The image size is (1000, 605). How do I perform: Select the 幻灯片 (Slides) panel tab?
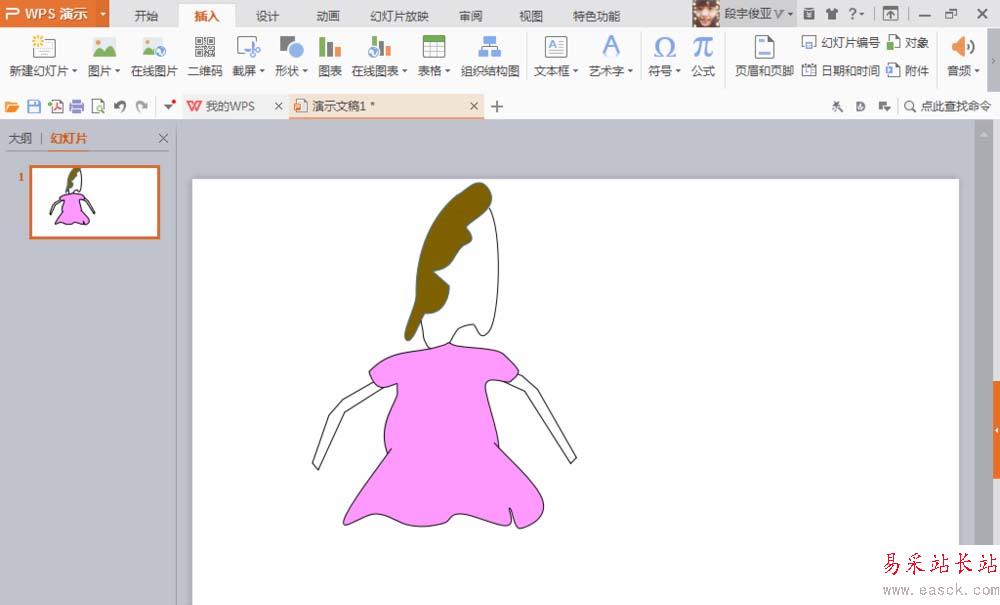tap(69, 138)
